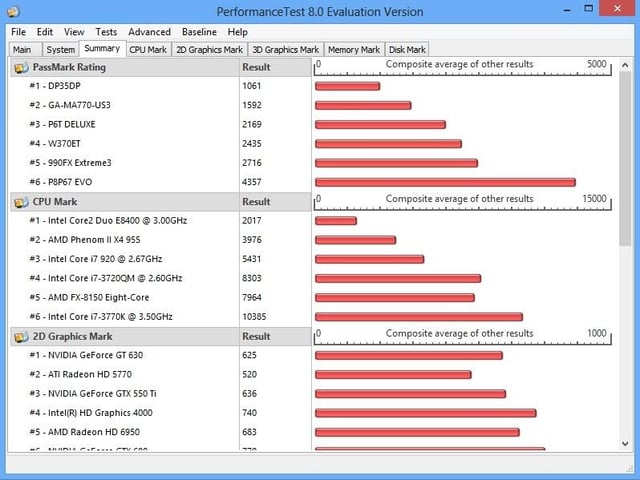The height and width of the screenshot is (480, 640).
Task: Switch to the Memory Mark tab
Action: click(354, 50)
